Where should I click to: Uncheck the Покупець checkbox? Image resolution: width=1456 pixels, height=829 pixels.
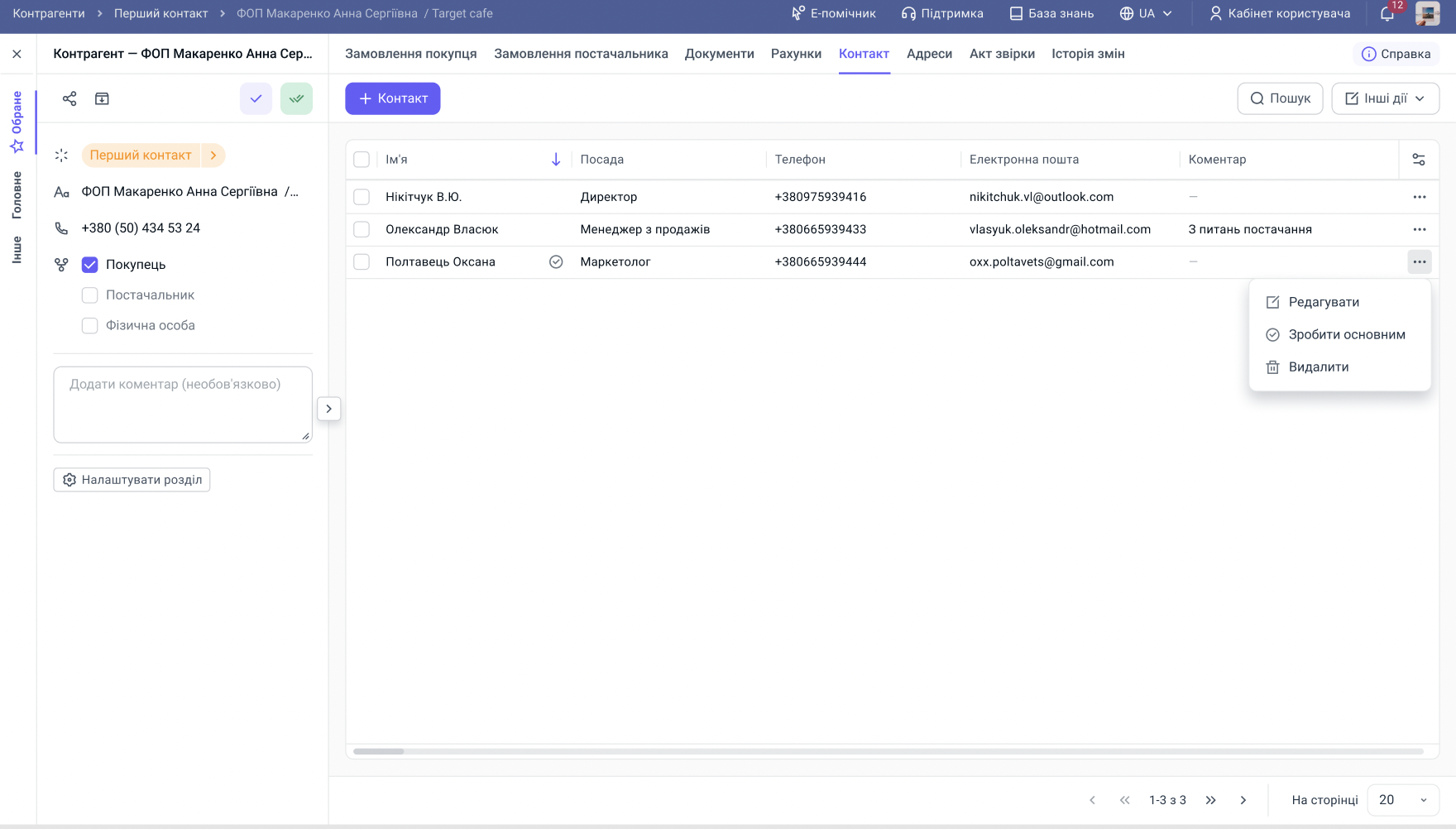click(x=90, y=265)
